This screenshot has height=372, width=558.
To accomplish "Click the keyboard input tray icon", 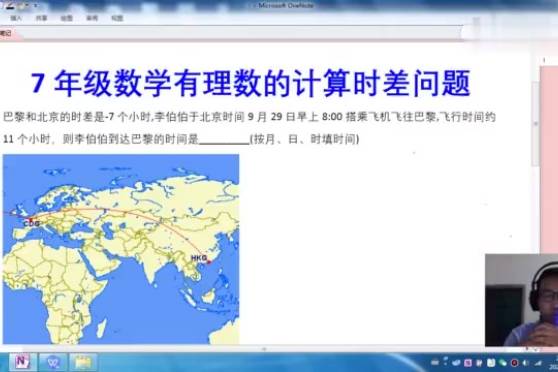I will pos(435,363).
